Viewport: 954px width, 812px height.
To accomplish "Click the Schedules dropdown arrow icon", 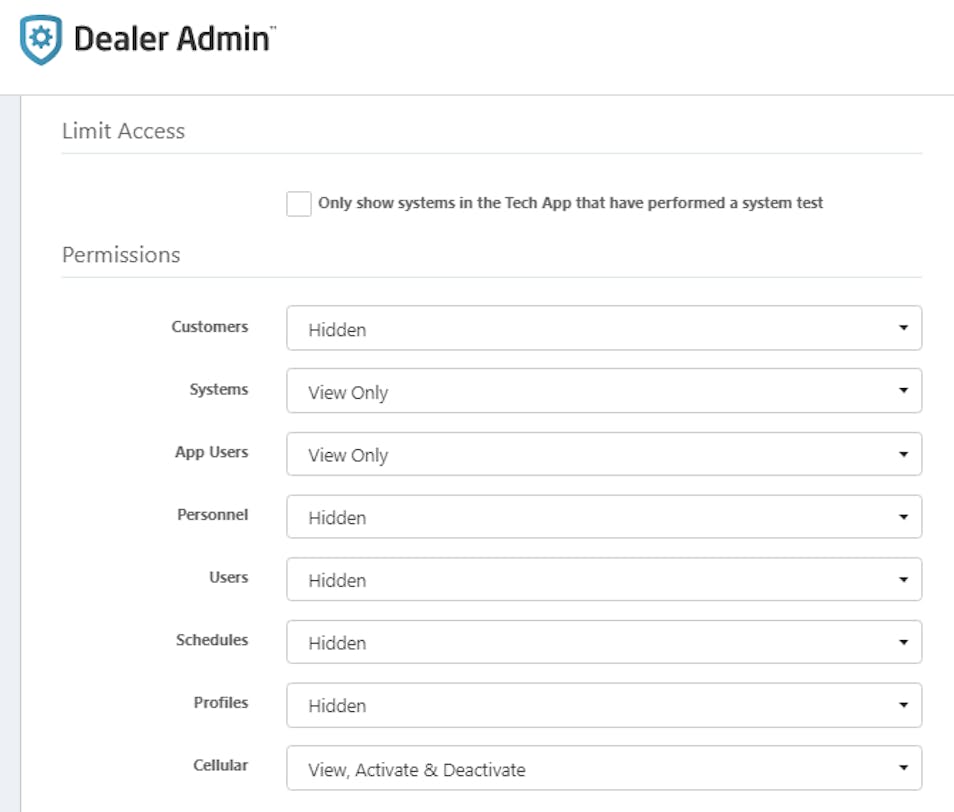I will 904,642.
